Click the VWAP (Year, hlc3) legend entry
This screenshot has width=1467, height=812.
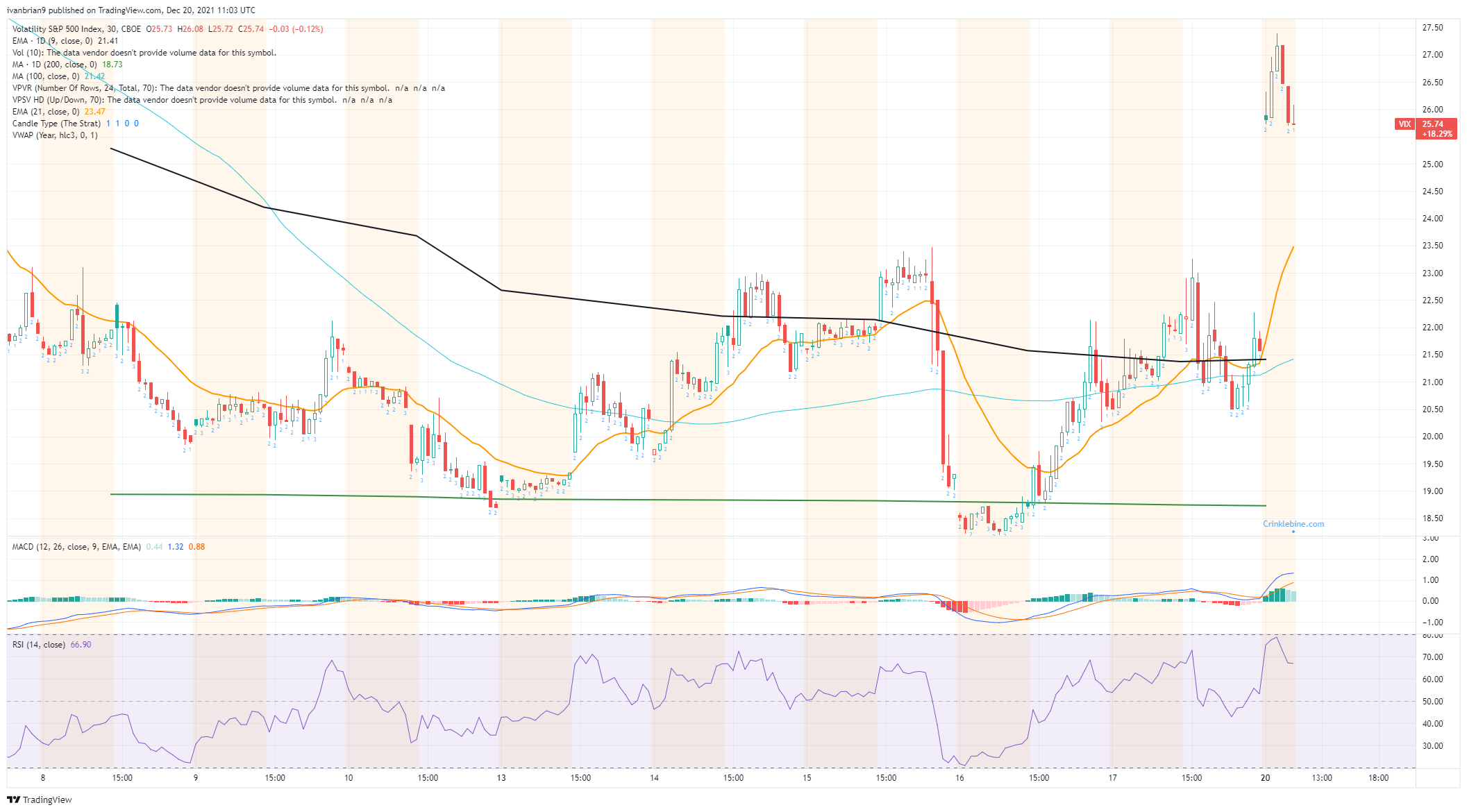55,135
